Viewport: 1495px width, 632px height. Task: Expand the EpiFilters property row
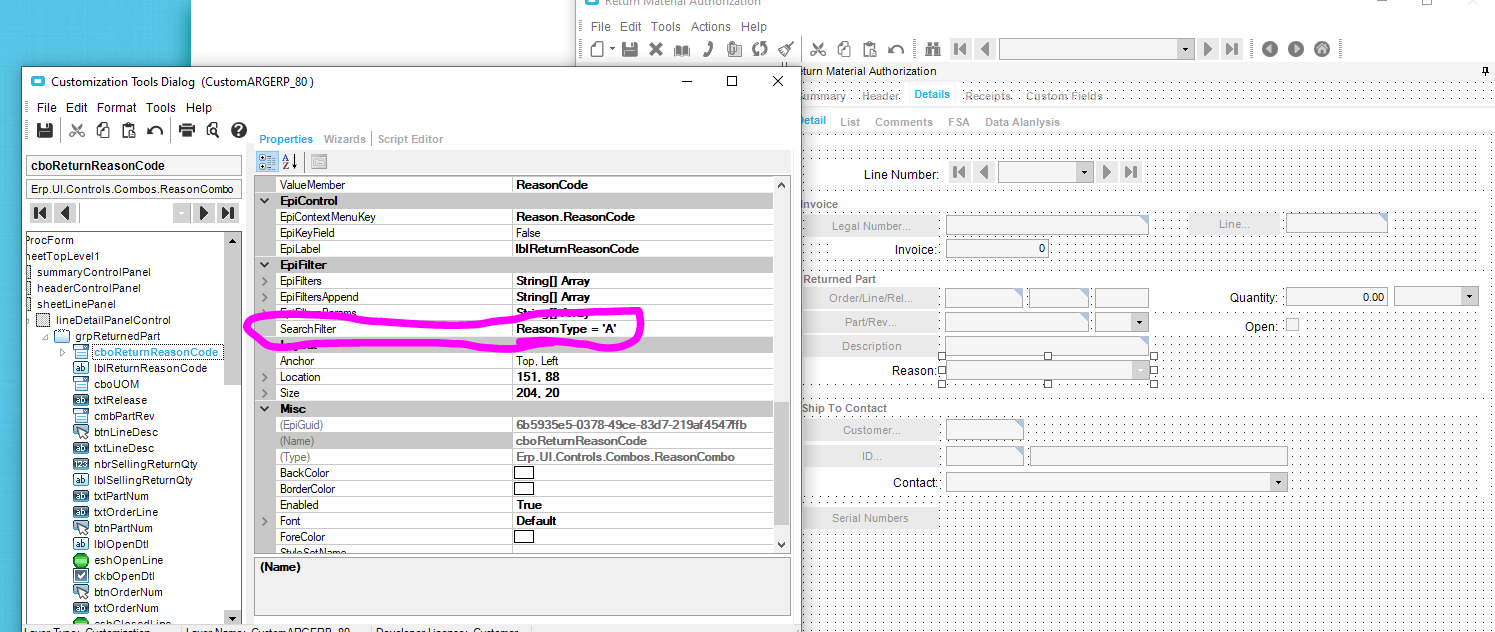pyautogui.click(x=265, y=281)
